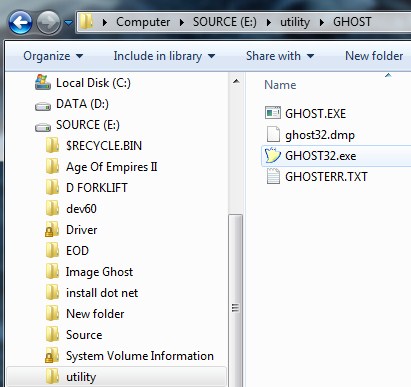This screenshot has width=411, height=387.
Task: Expand the arrow after utility breadcrumb
Action: (x=322, y=22)
